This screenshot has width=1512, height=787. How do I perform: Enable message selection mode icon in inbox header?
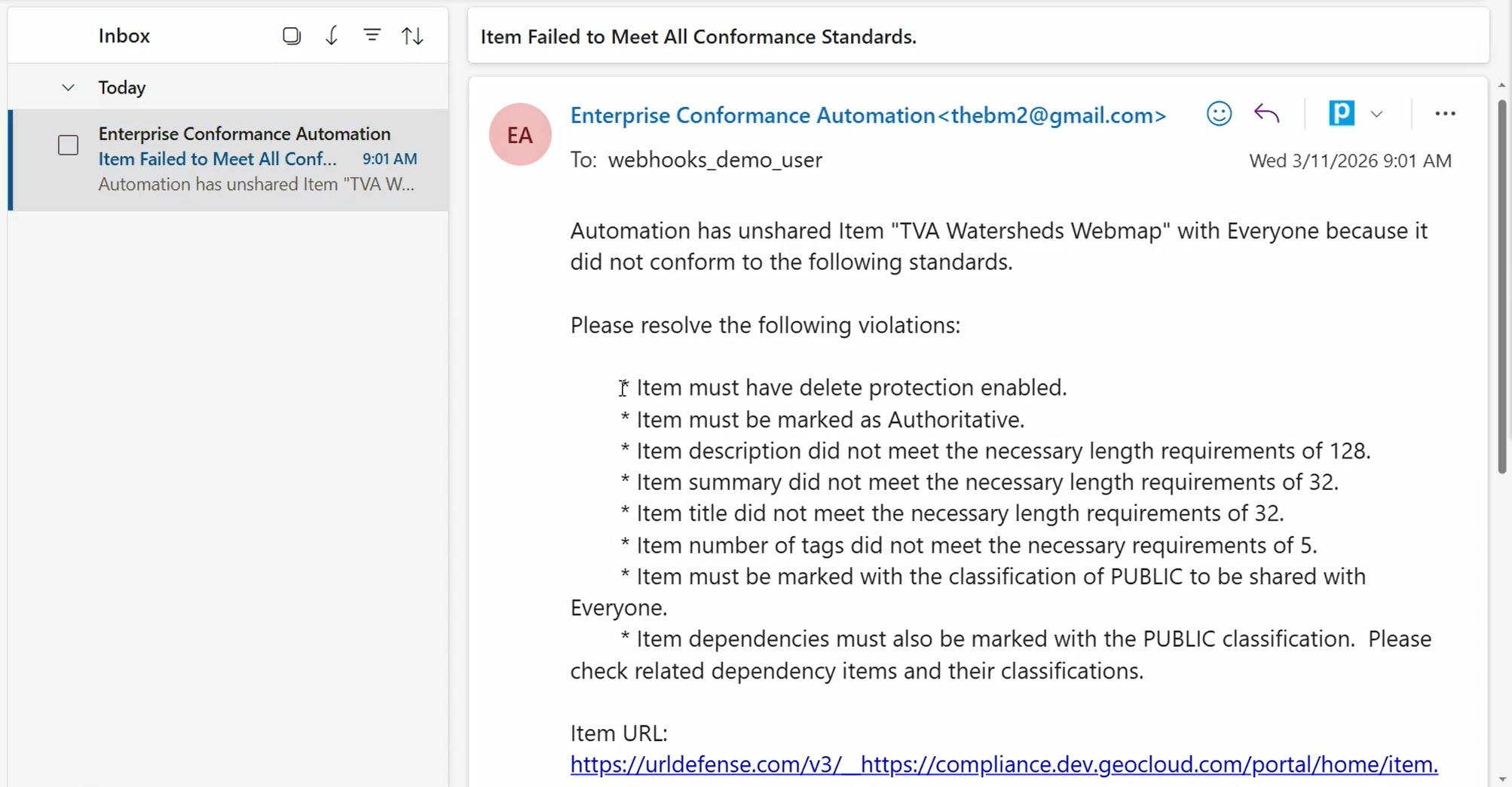pos(292,35)
